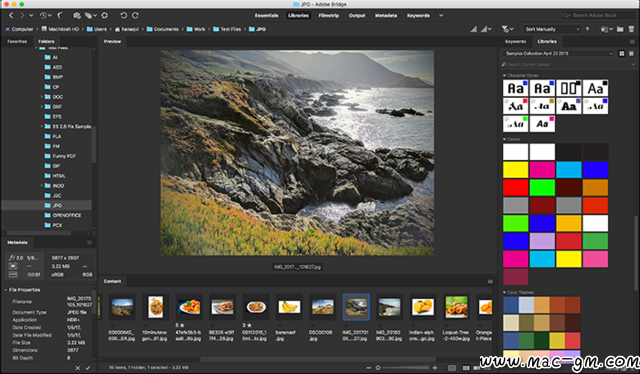Select the yellow color swatch
The width and height of the screenshot is (640, 374).
[x=516, y=169]
